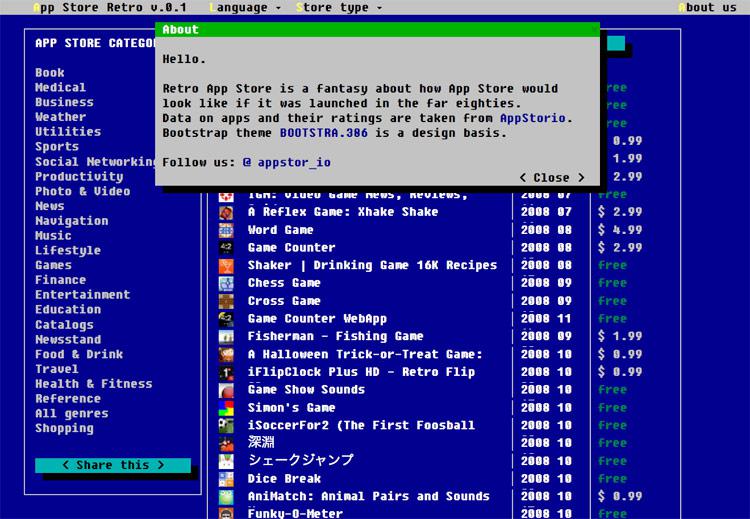
Task: Click the Fisherman Fishing Game icon
Action: pyautogui.click(x=227, y=337)
